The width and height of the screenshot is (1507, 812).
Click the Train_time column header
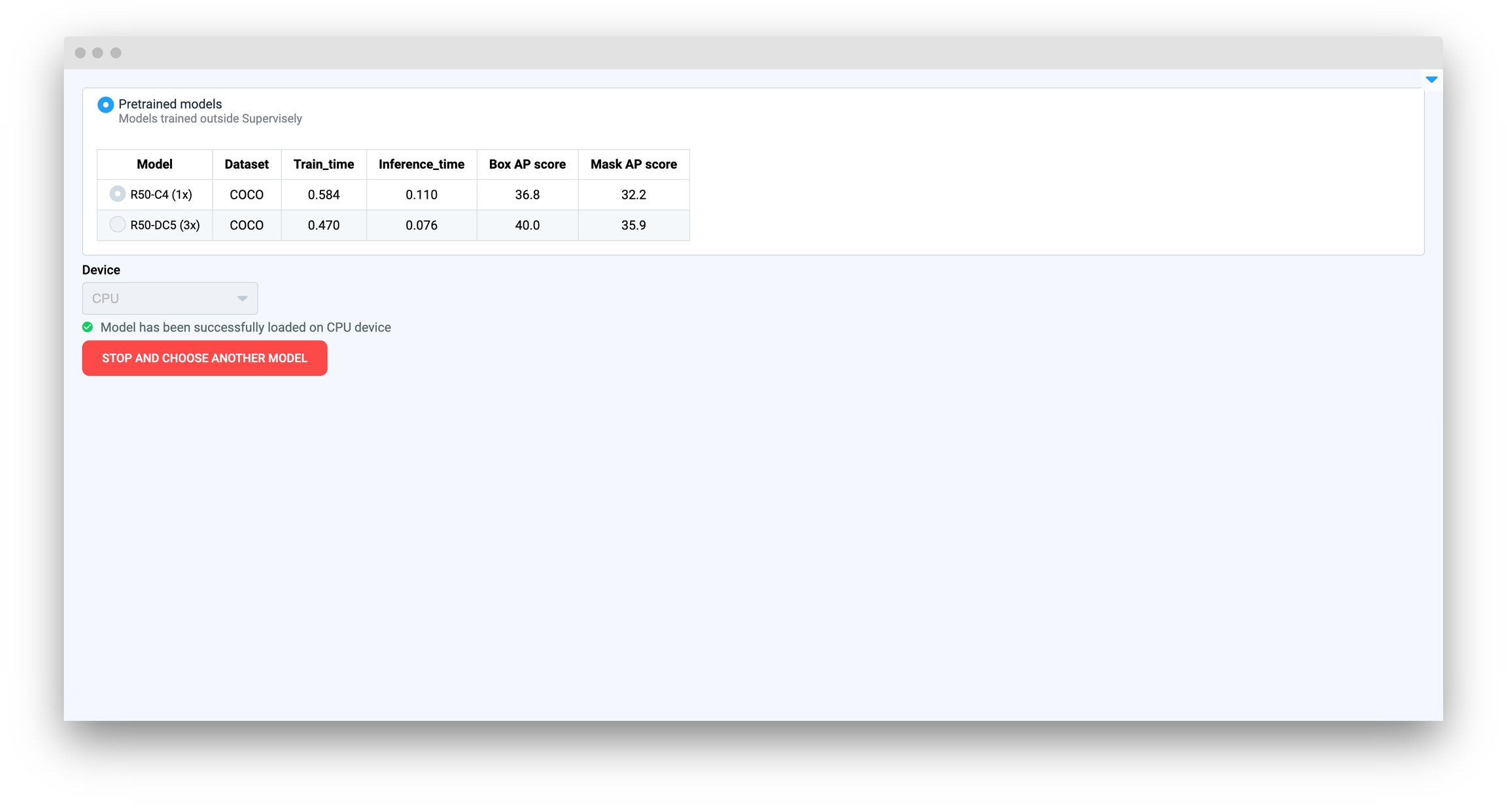click(324, 164)
